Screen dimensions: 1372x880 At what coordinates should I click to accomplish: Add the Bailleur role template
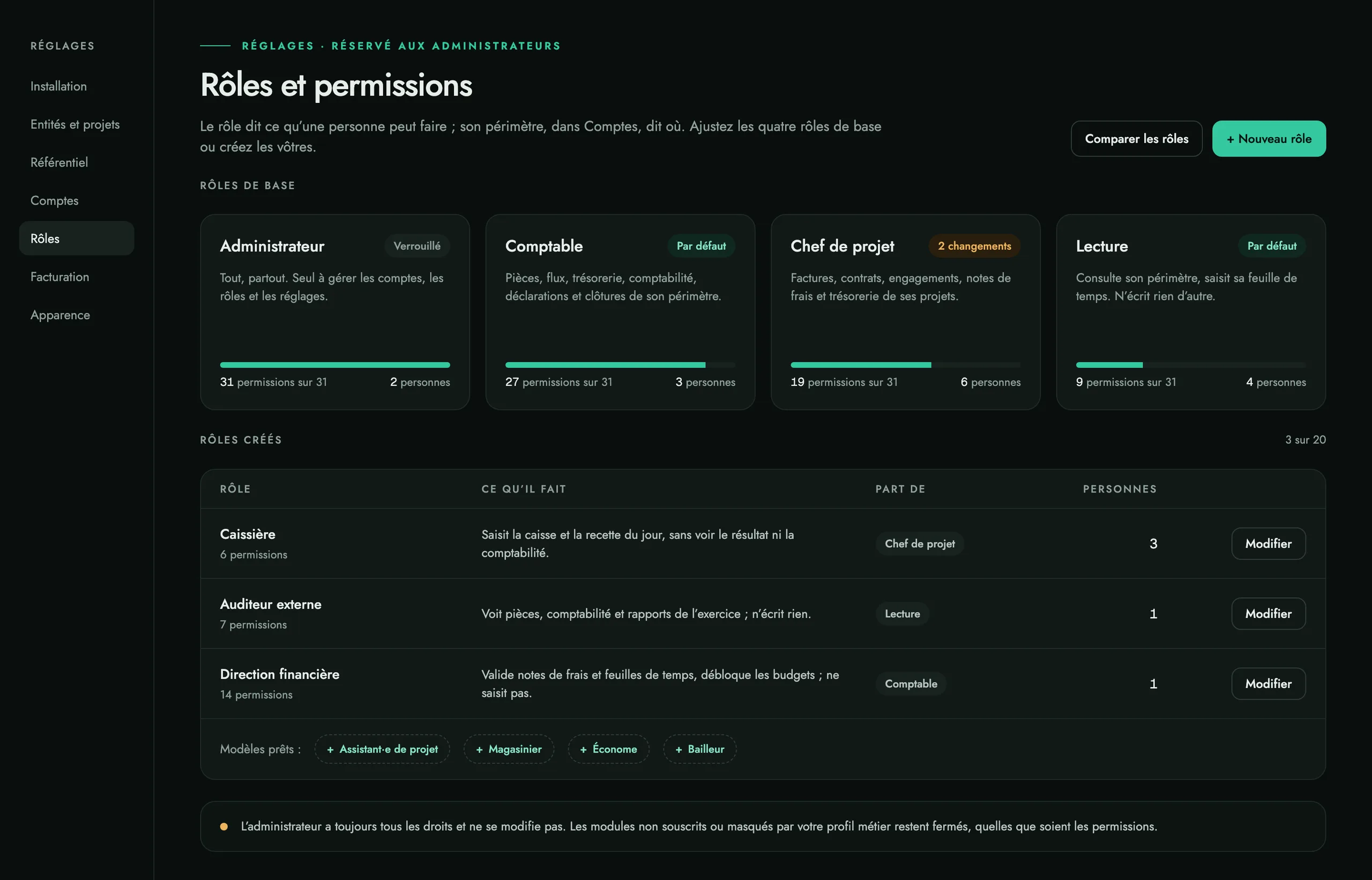[699, 749]
